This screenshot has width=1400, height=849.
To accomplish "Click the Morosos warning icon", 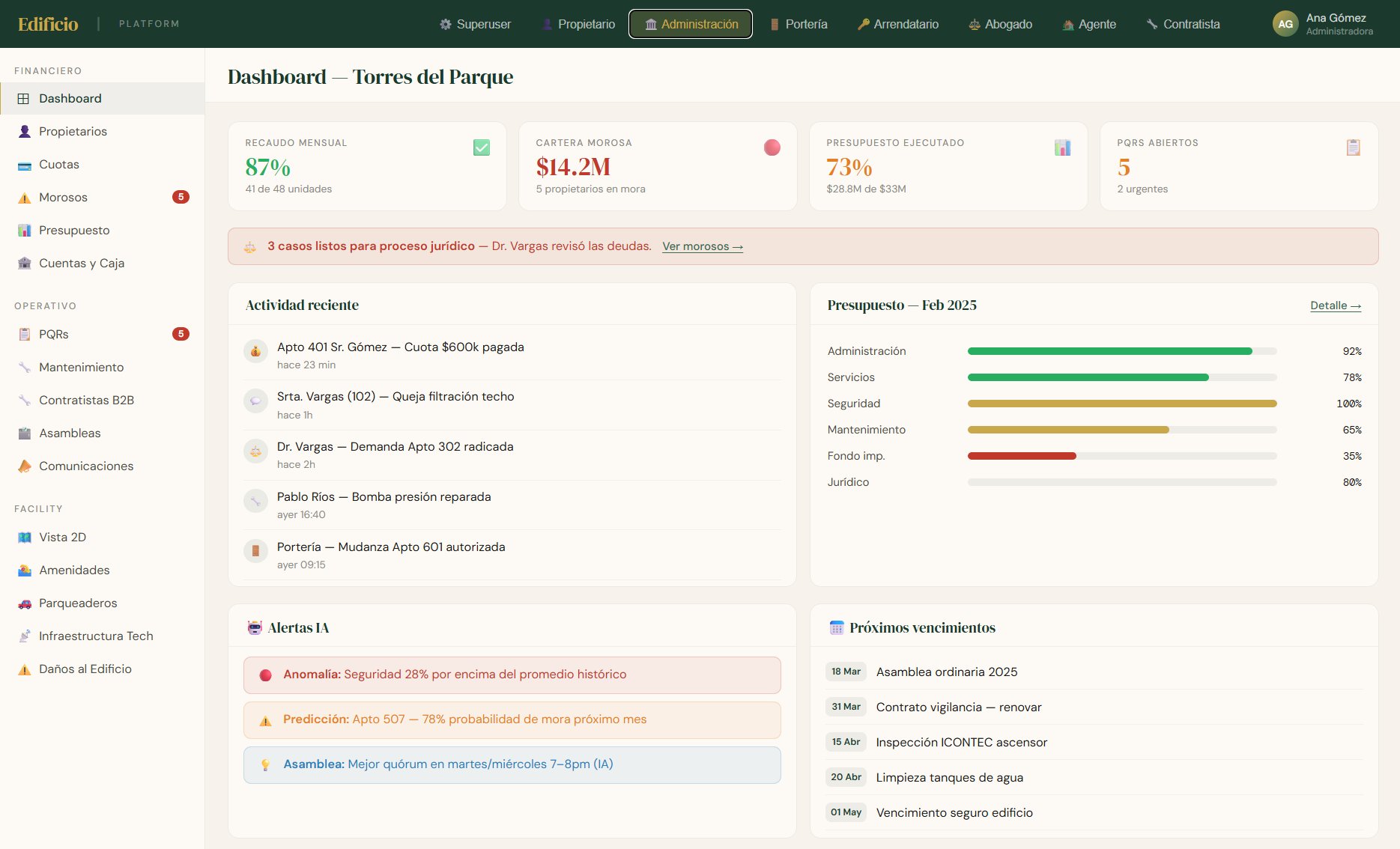I will pyautogui.click(x=24, y=198).
